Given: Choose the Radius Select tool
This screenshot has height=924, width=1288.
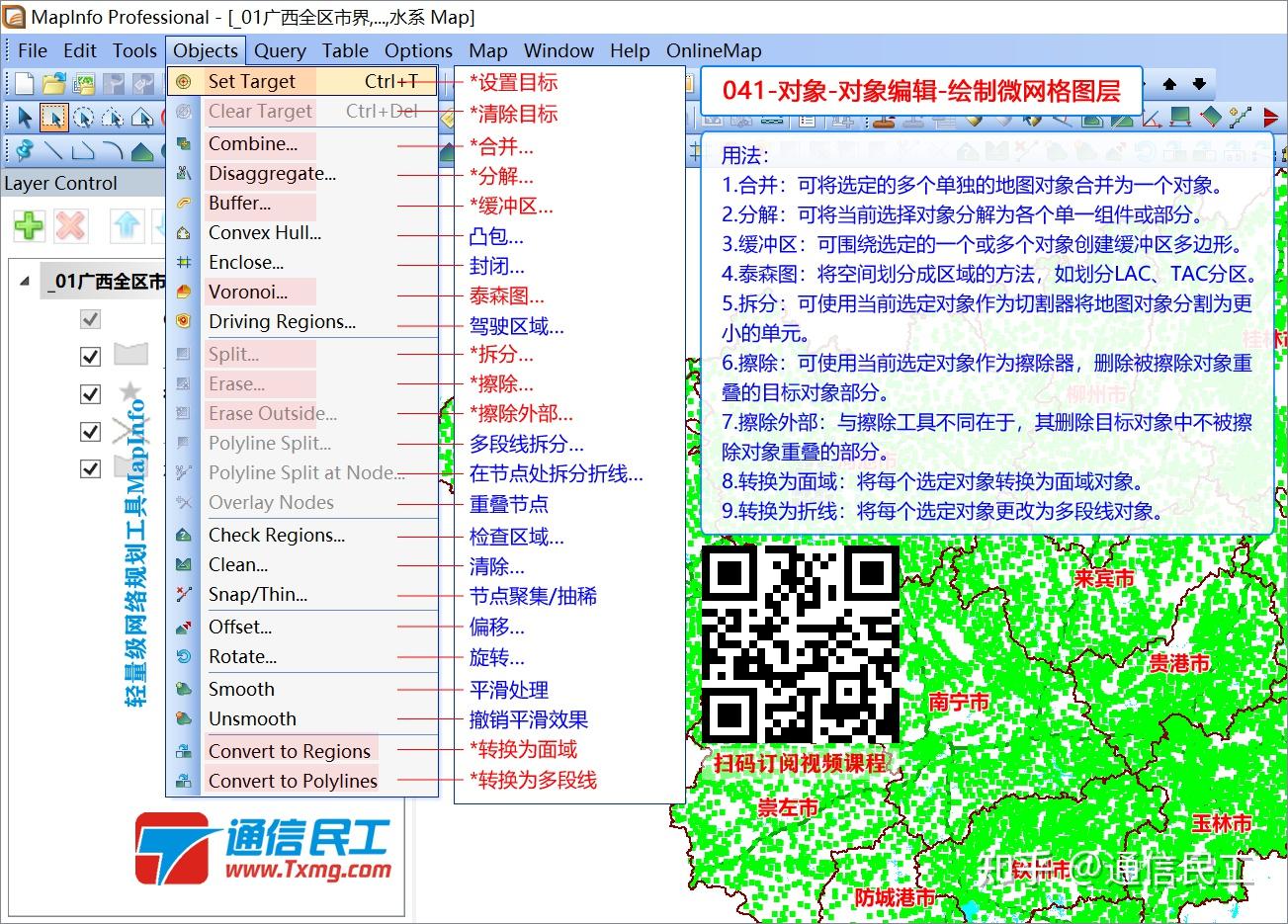Looking at the screenshot, I should (84, 119).
